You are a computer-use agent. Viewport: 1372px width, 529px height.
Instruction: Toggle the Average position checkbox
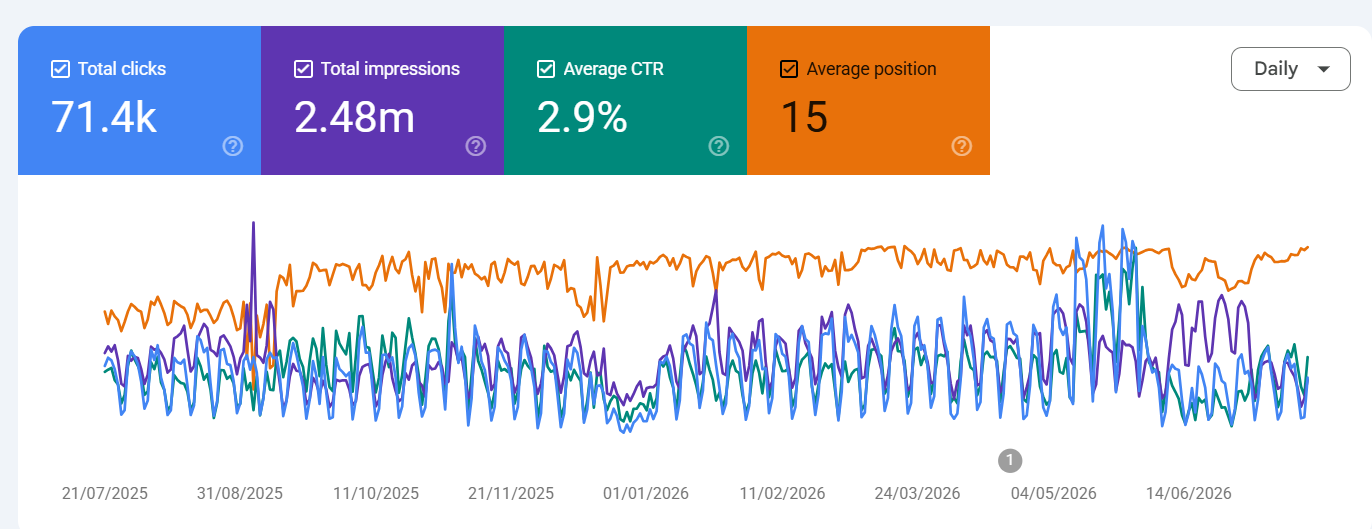click(x=789, y=69)
